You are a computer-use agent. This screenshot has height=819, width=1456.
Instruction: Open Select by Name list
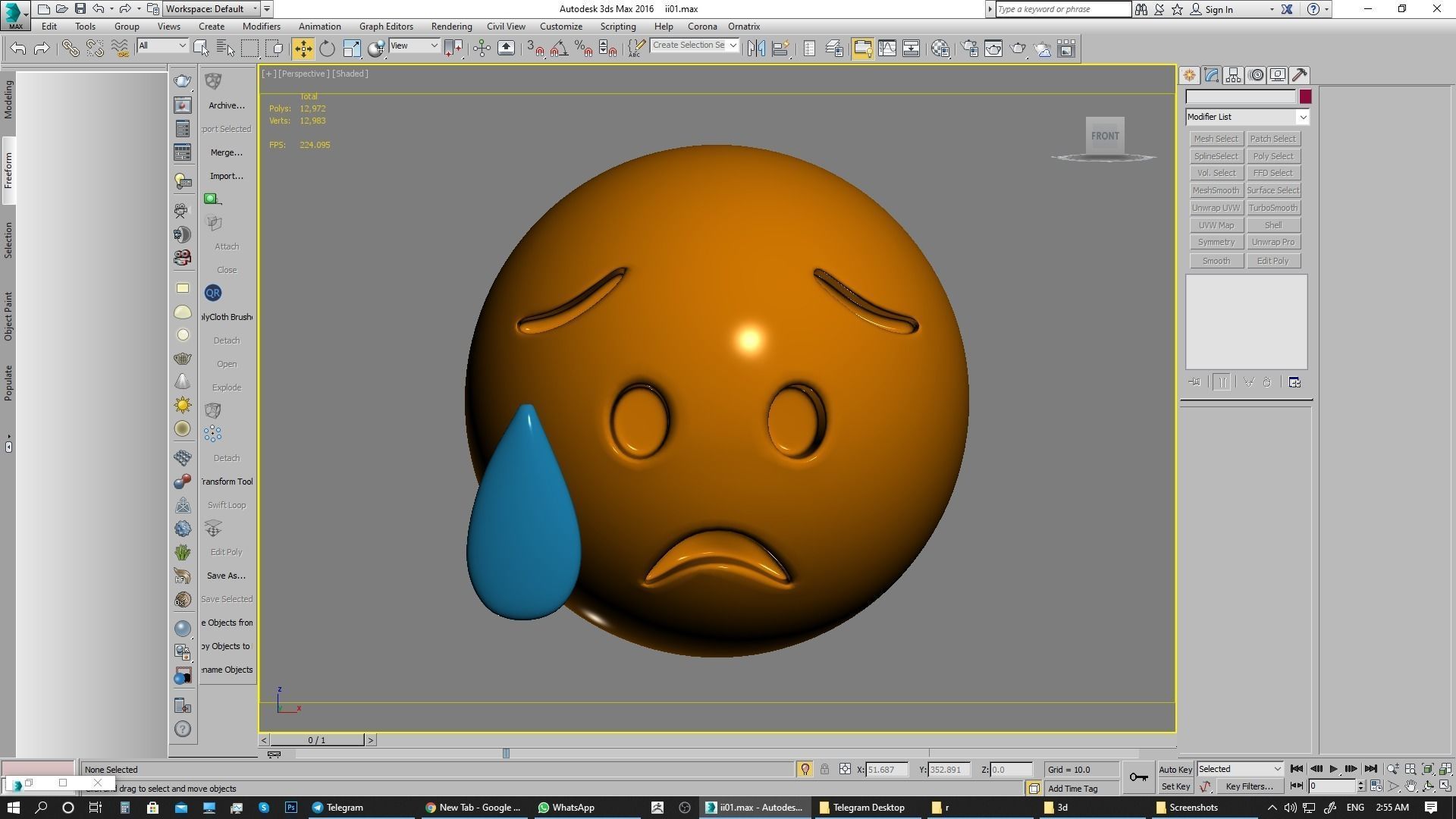(x=225, y=49)
